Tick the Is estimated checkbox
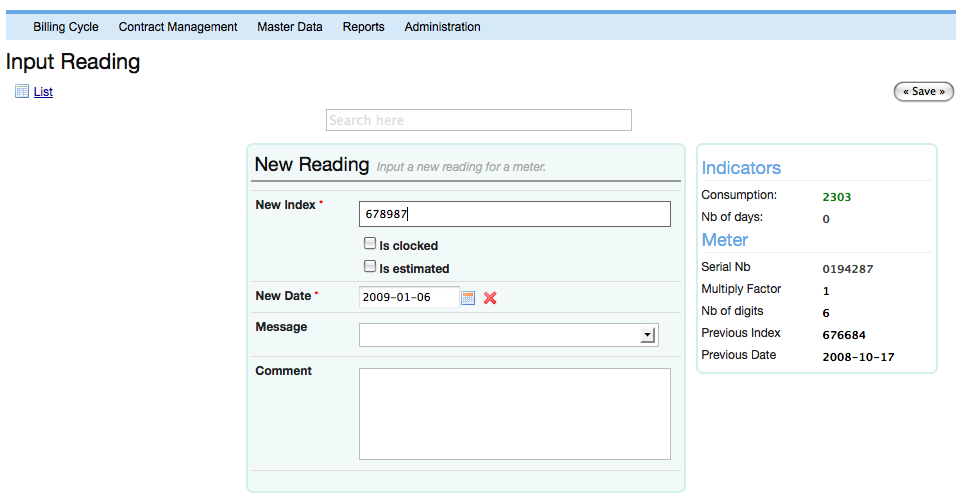The width and height of the screenshot is (964, 499). pyautogui.click(x=369, y=266)
